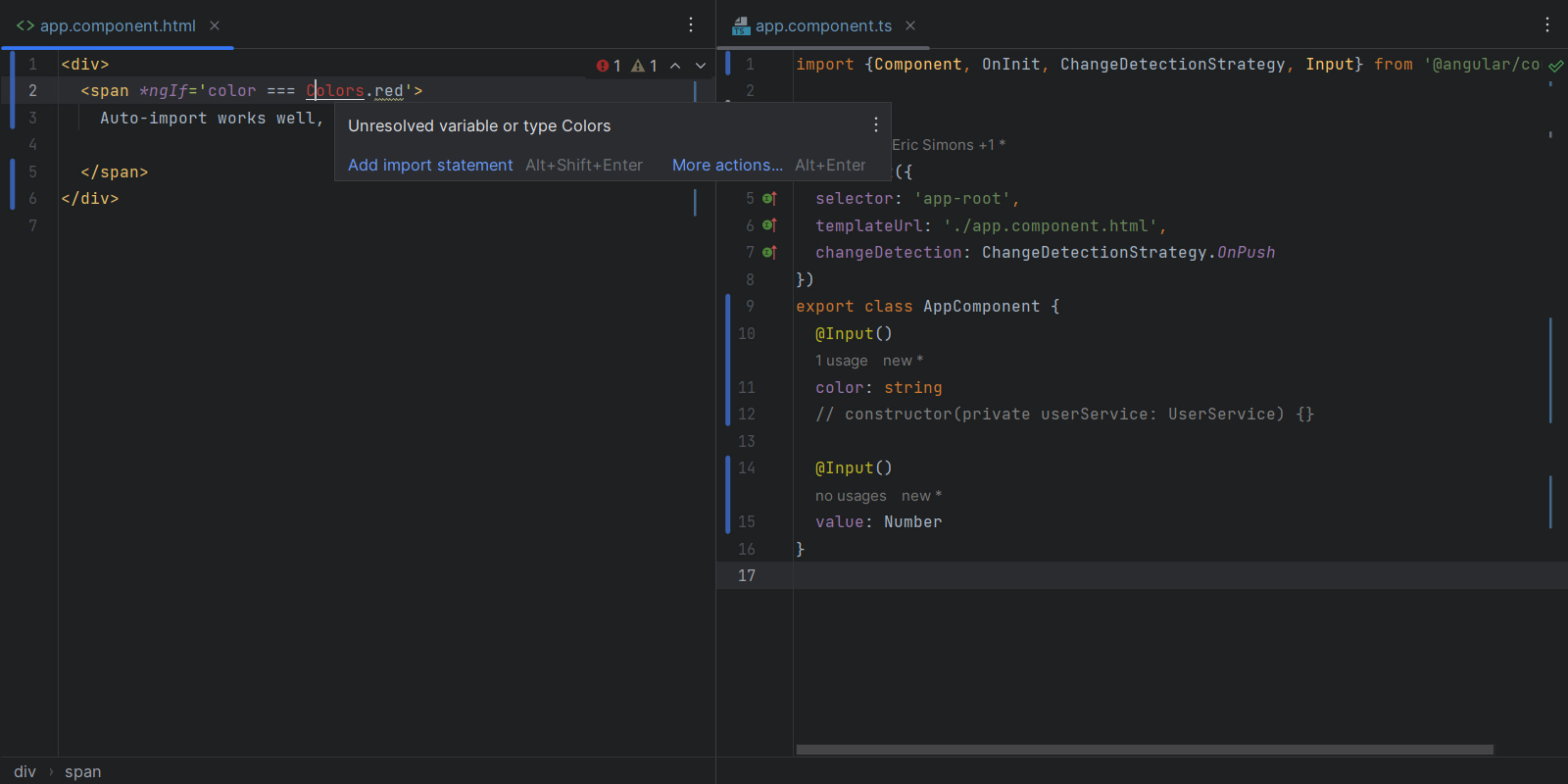Image resolution: width=1568 pixels, height=784 pixels.
Task: Close the app.component.ts tab
Action: [x=910, y=25]
